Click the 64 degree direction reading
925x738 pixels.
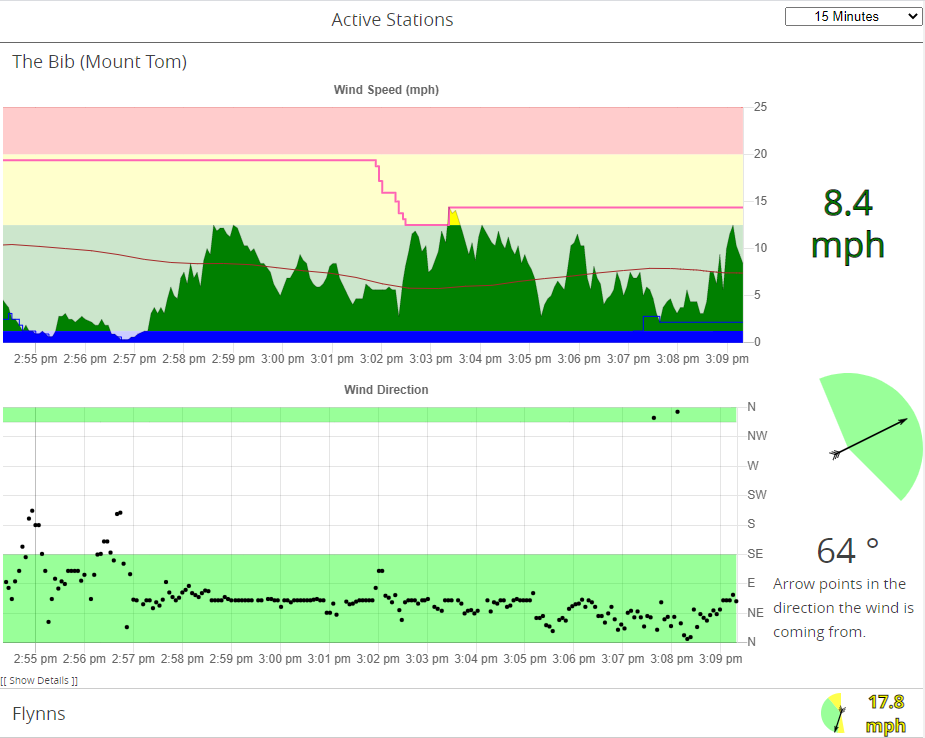(847, 550)
